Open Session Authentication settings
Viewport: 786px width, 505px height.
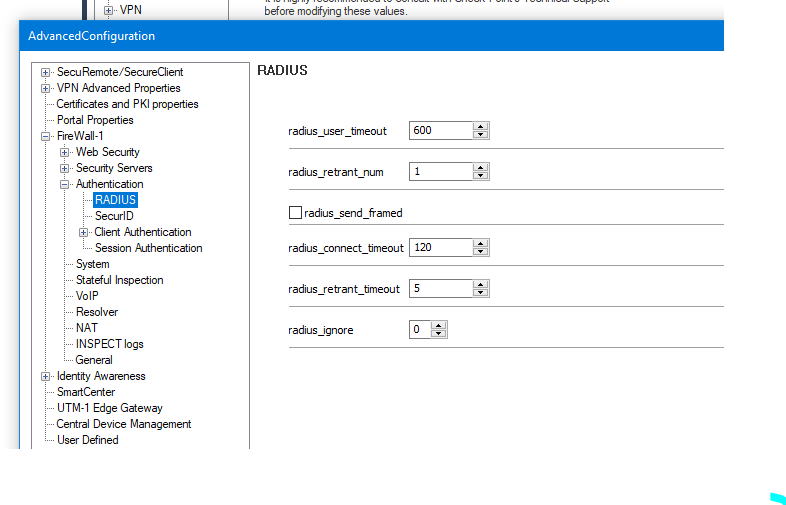pyautogui.click(x=148, y=248)
